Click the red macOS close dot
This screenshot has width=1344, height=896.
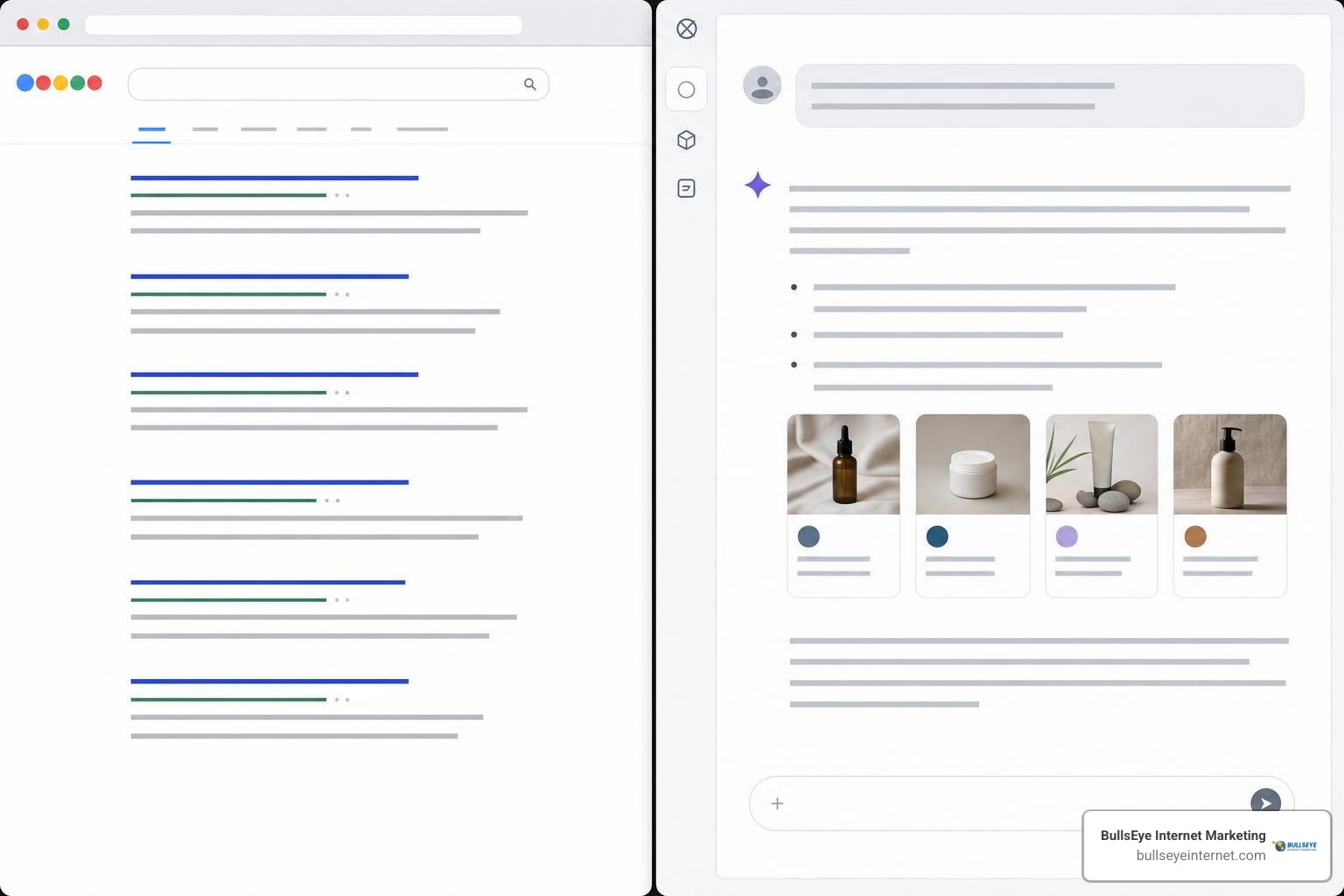tap(23, 24)
